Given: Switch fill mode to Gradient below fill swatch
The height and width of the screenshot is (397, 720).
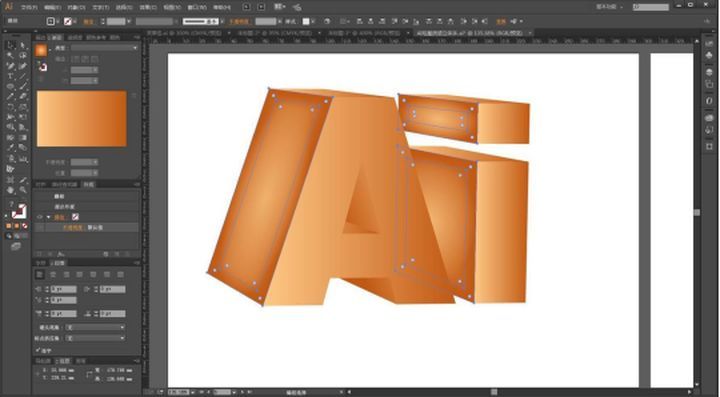Looking at the screenshot, I should [17, 226].
